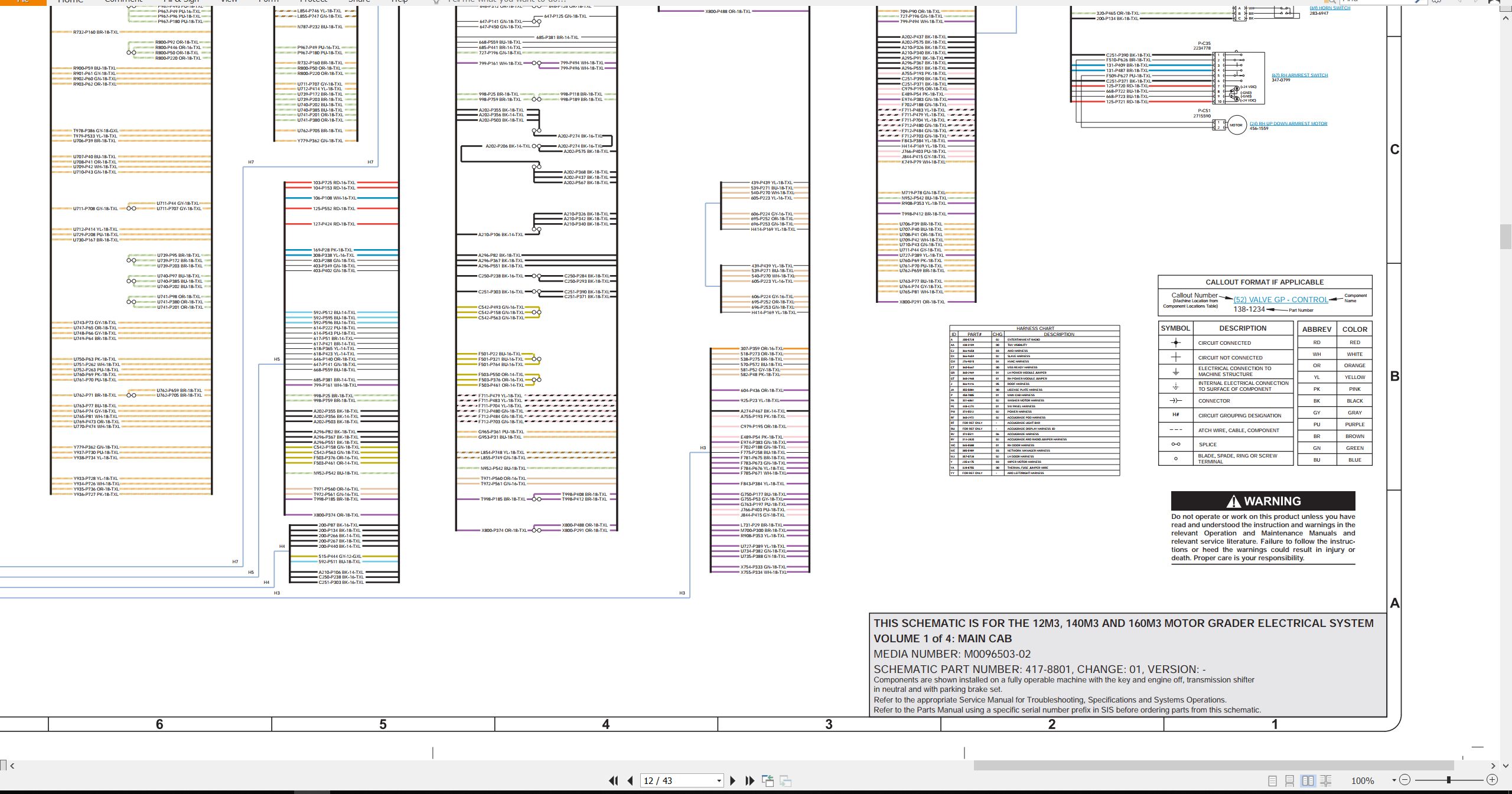Viewport: 1512px width, 794px height.
Task: Click the zoom out minus icon
Action: click(1405, 780)
